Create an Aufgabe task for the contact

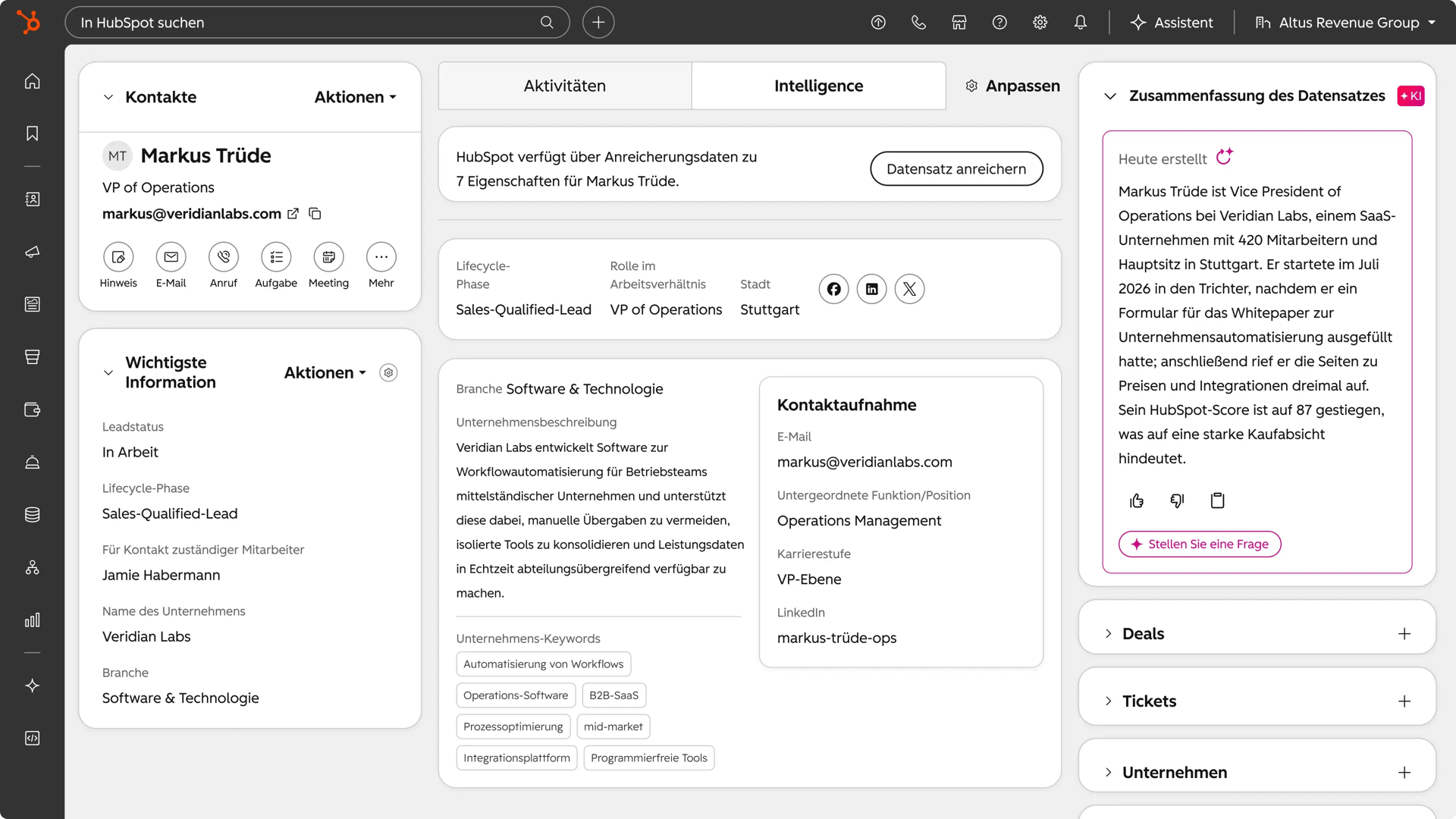tap(276, 257)
